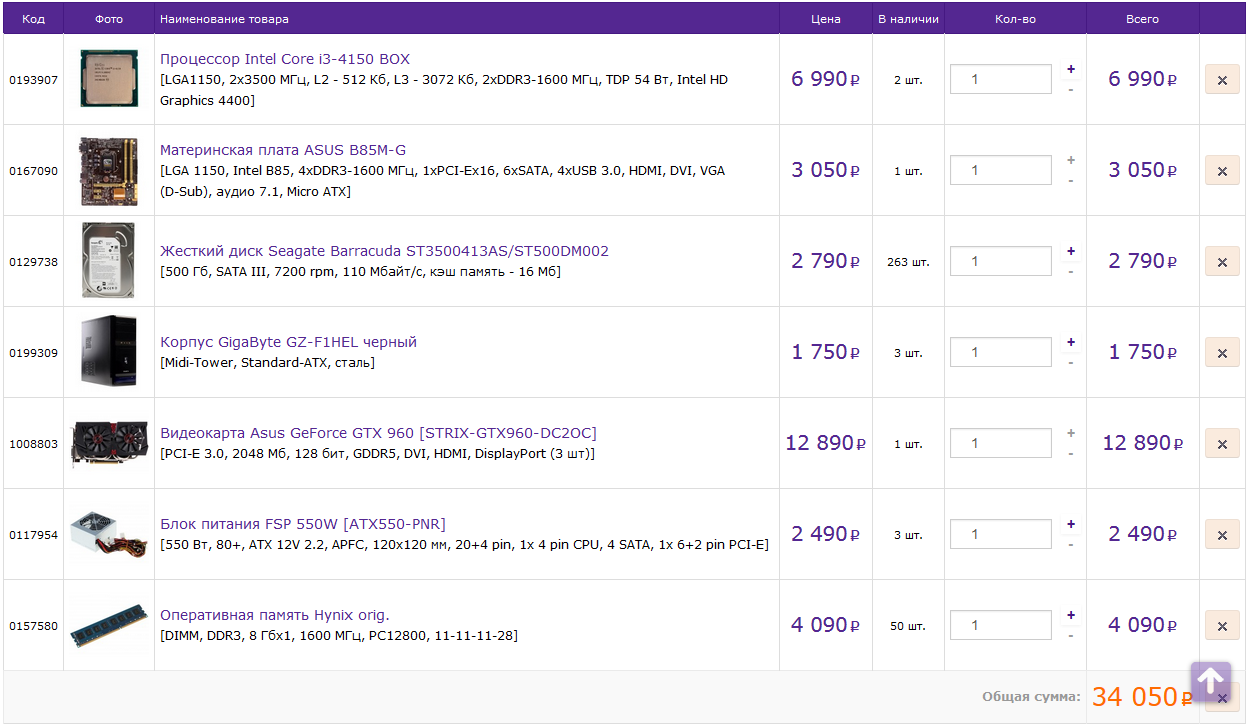The width and height of the screenshot is (1251, 727).
Task: Increase quantity of FSP 550W power supply
Action: [1071, 524]
